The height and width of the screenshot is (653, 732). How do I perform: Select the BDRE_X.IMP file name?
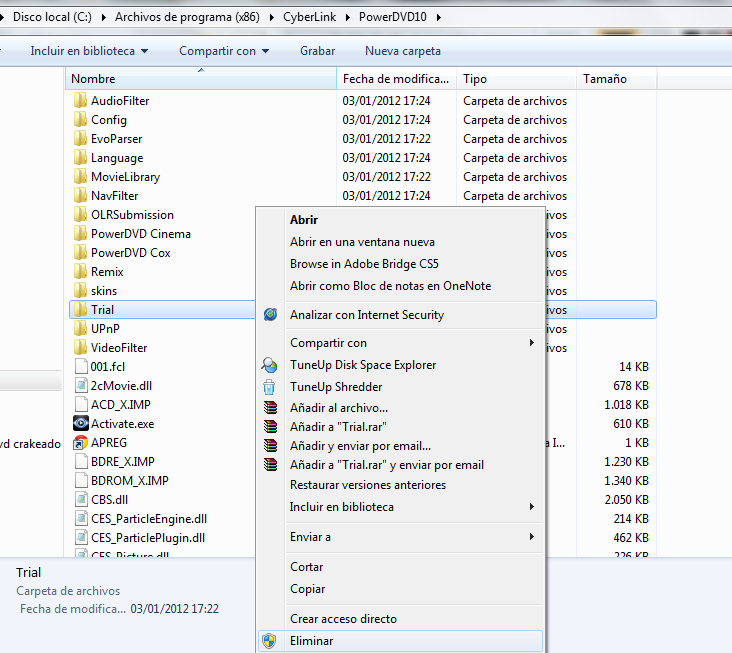point(123,462)
